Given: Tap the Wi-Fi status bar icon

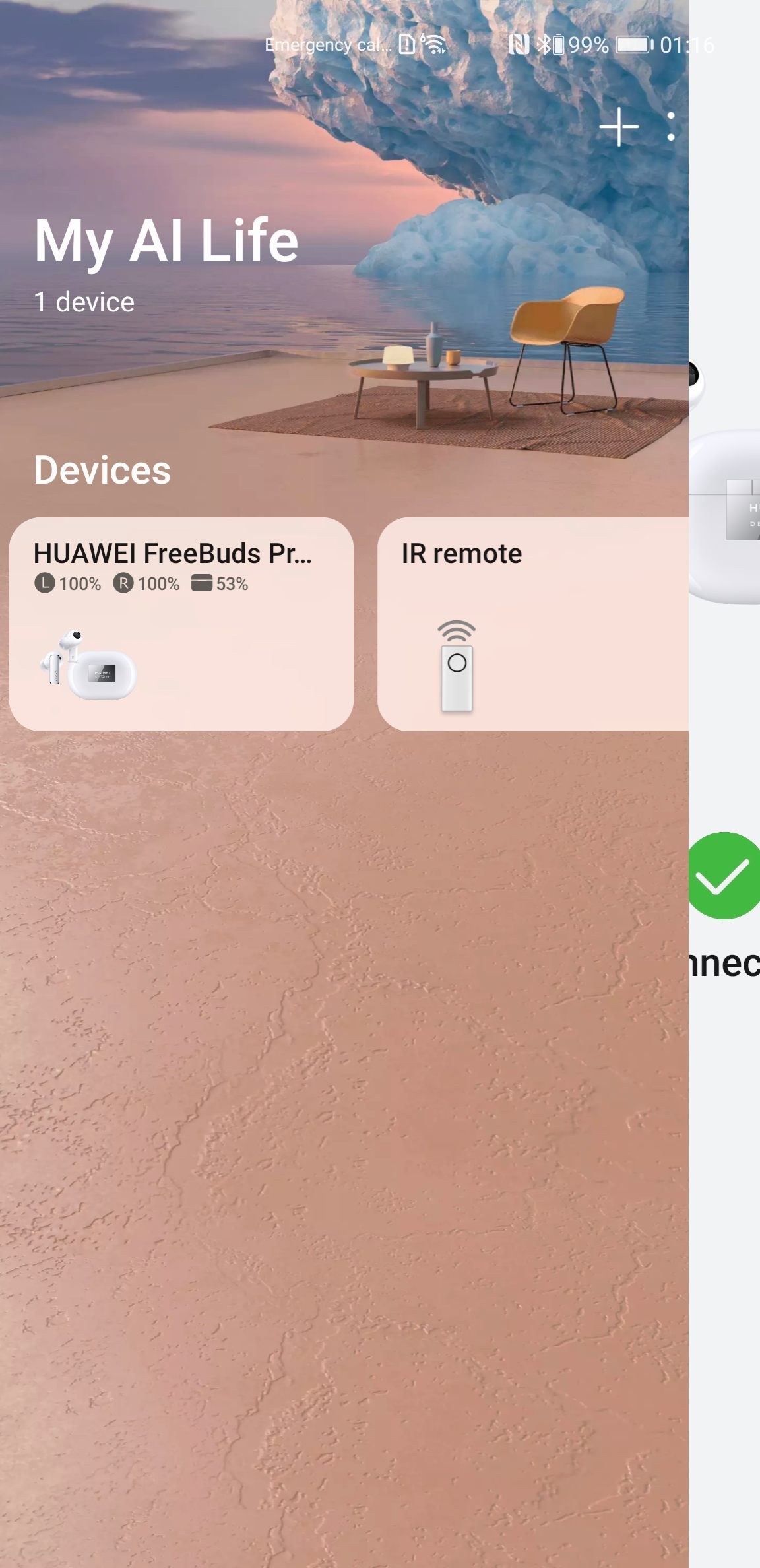Looking at the screenshot, I should (434, 44).
